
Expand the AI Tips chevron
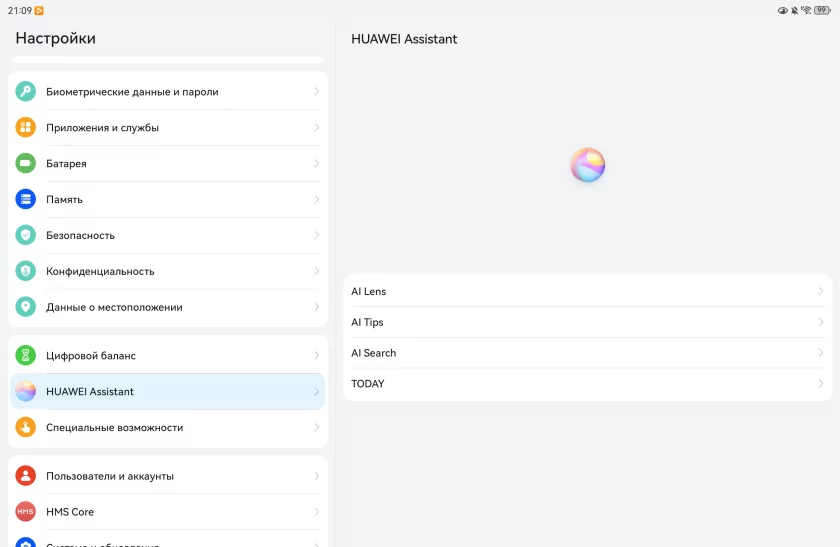[820, 322]
